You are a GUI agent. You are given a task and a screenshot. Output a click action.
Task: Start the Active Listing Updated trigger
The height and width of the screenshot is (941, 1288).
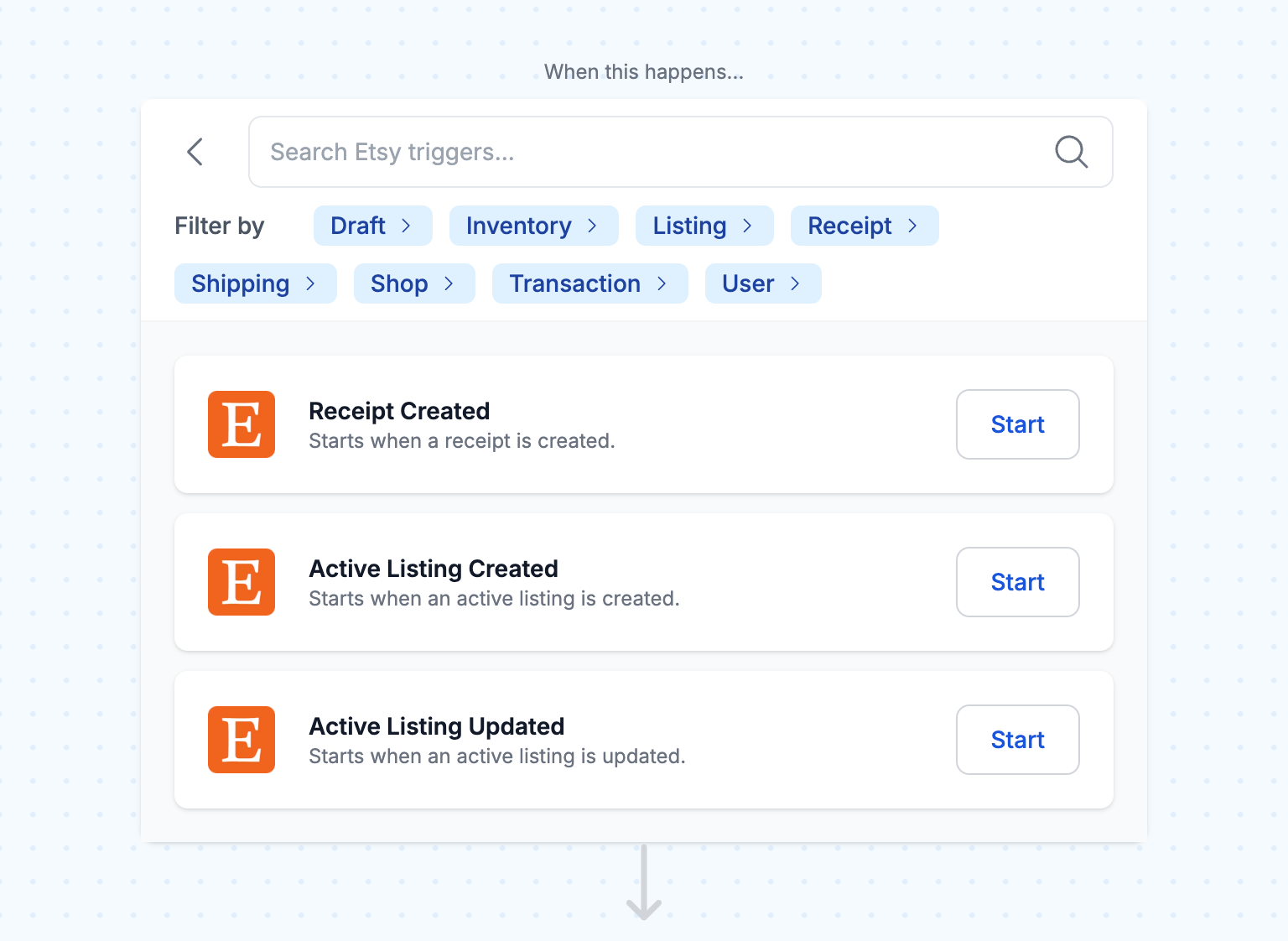[x=1017, y=740]
